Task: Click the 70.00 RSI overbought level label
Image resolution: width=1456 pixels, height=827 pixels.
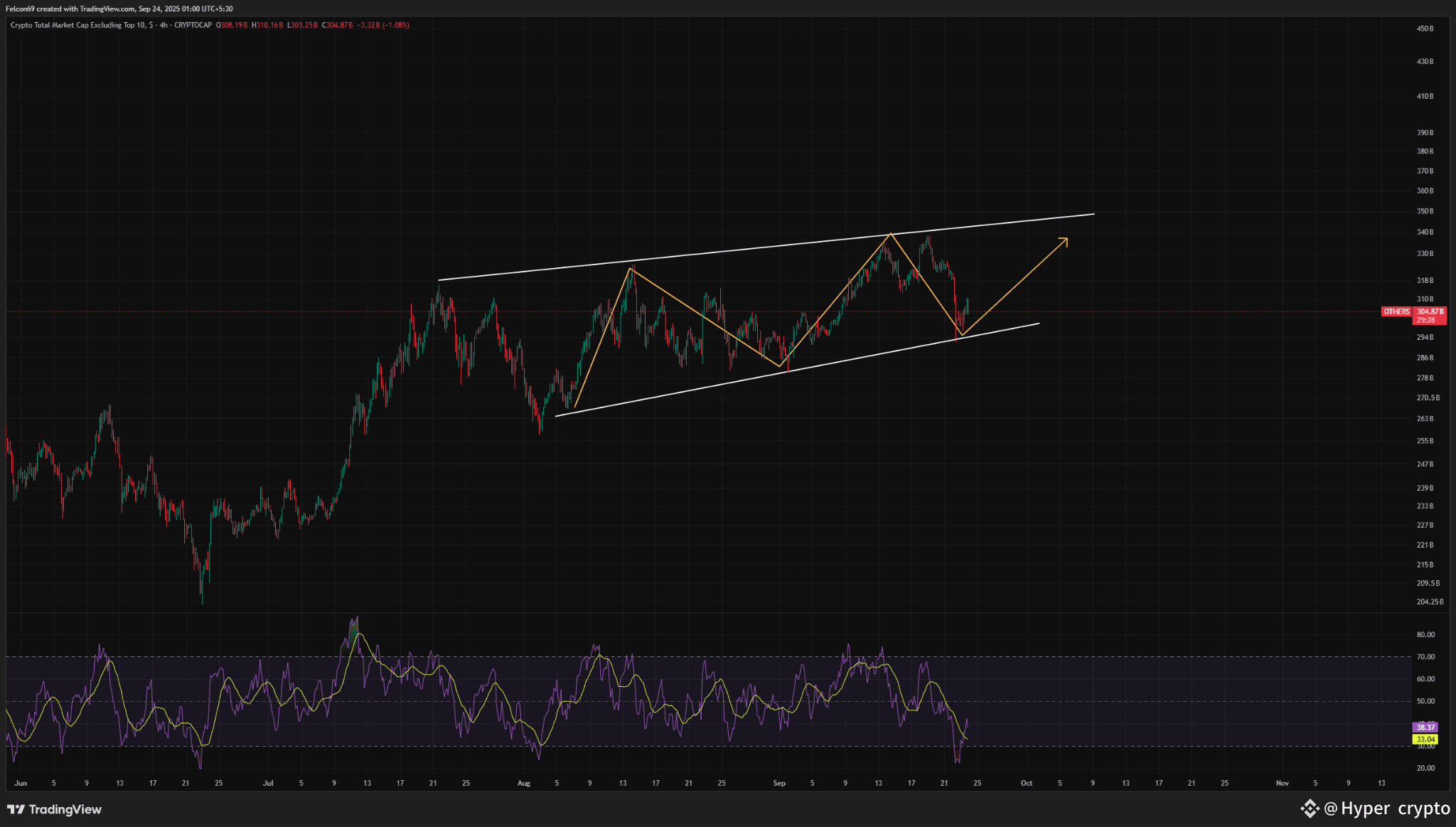Action: (x=1425, y=656)
